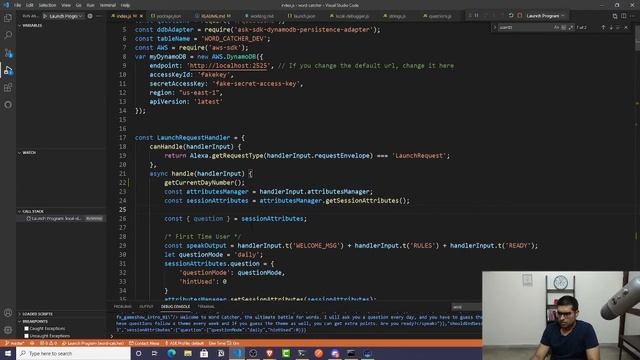Screen dimensions: 640x360
Task: Show the Terminal panel tab
Action: click(206, 307)
